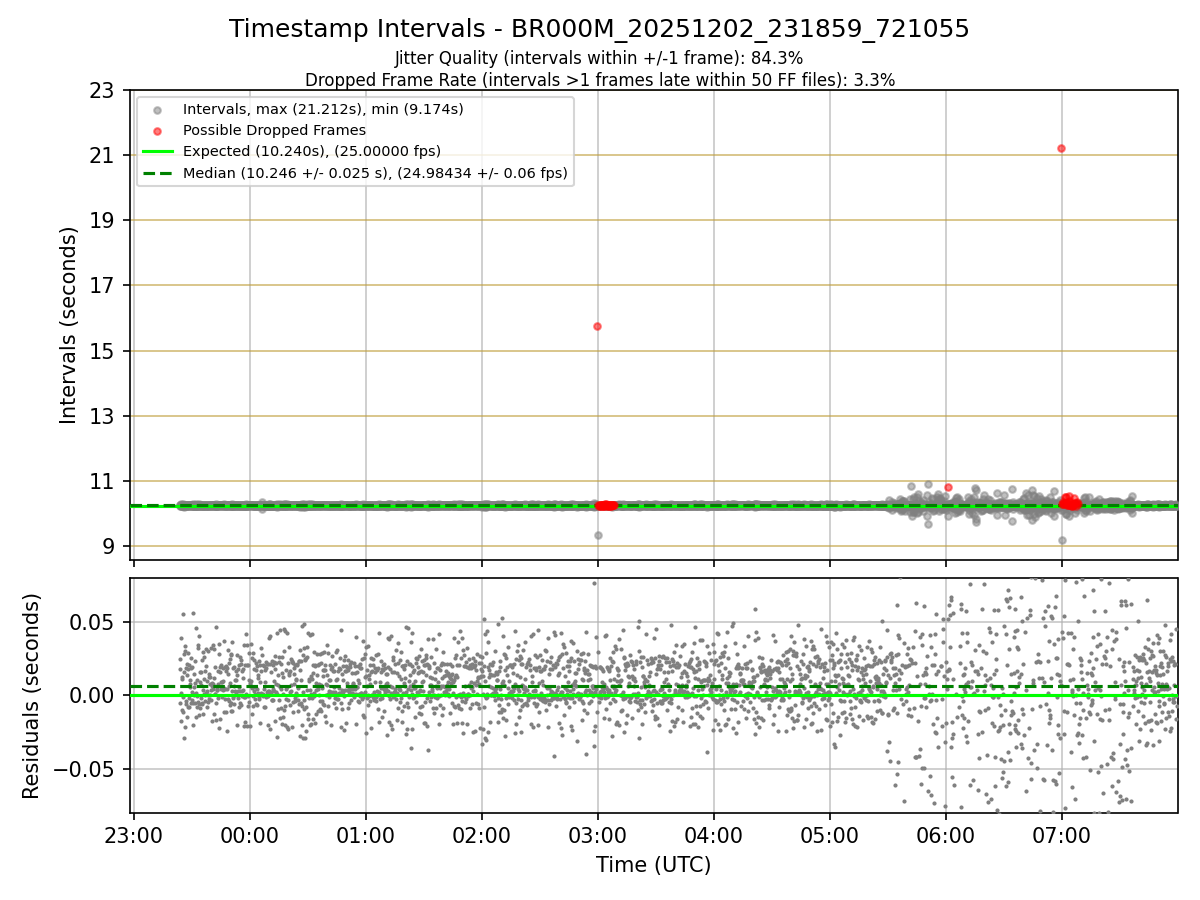The width and height of the screenshot is (1200, 900).
Task: Click the 'Dropped Frame Rate' 3.3% subtitle line
Action: [x=599, y=79]
